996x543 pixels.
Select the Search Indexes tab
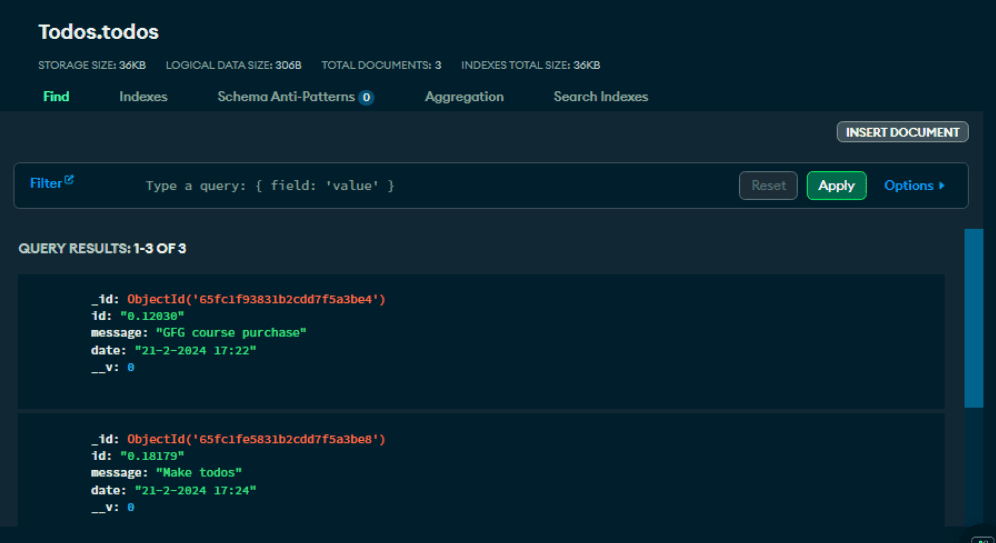point(601,97)
